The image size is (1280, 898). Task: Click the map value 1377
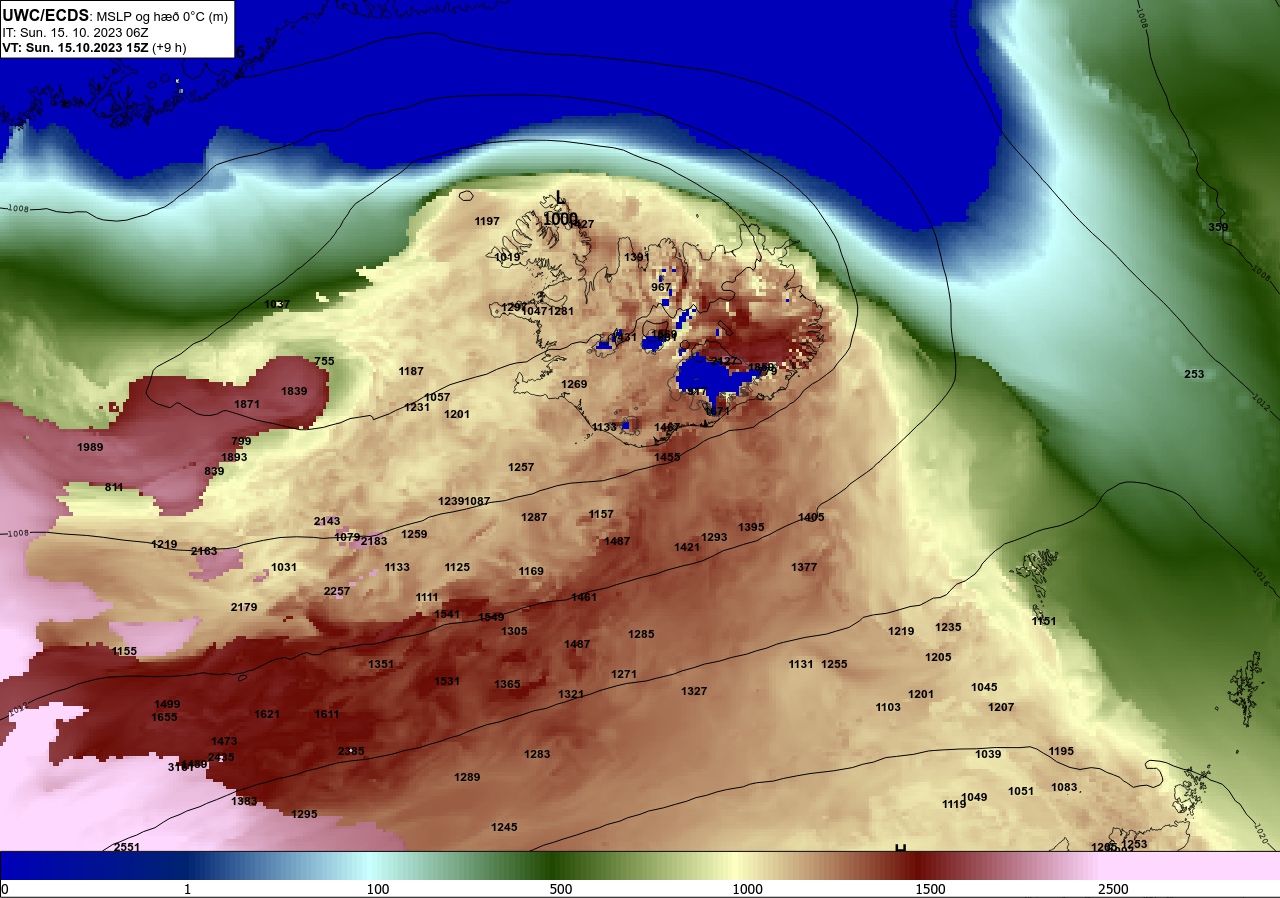804,567
